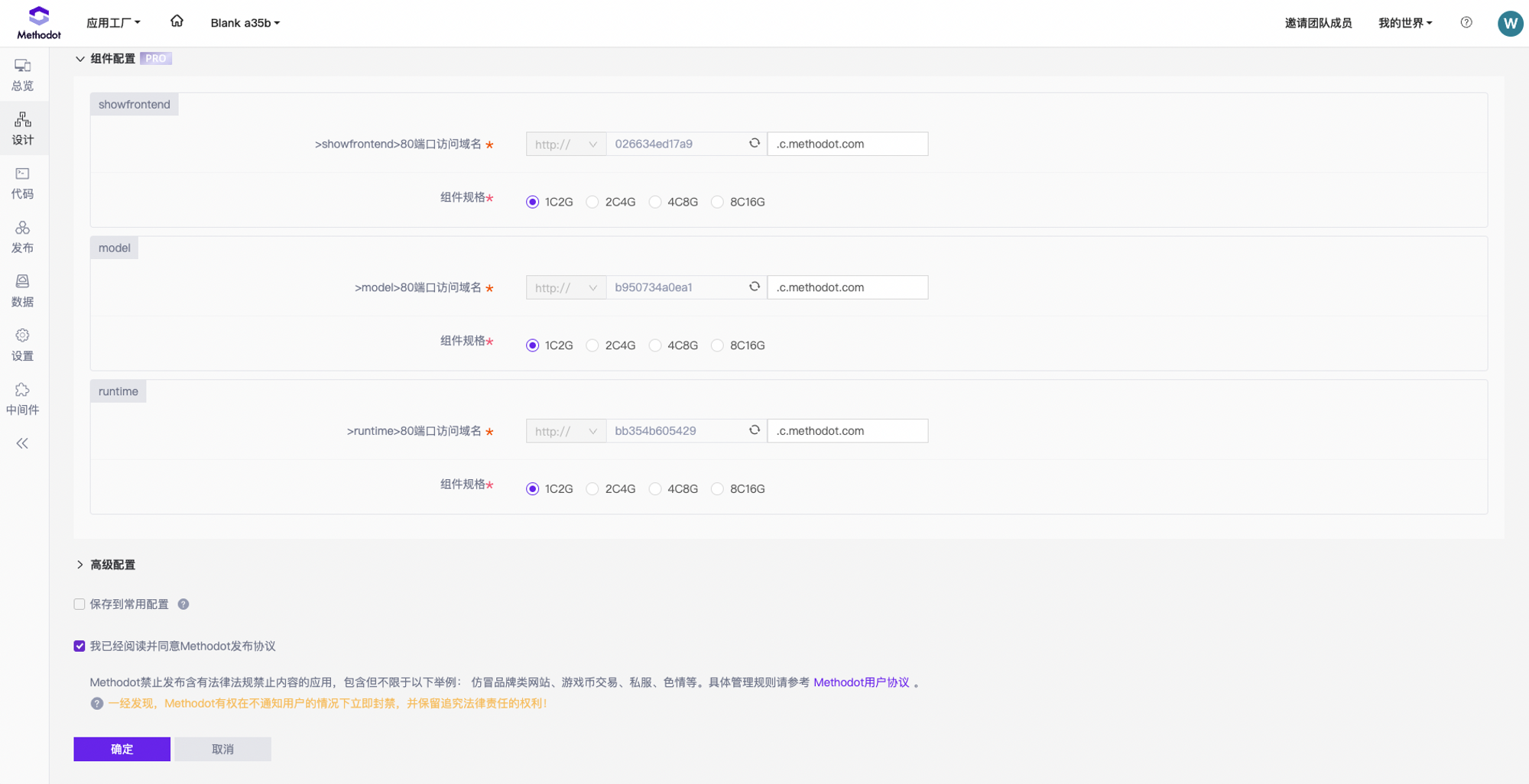This screenshot has width=1529, height=784.
Task: Open the 总览 overview panel
Action: [22, 75]
